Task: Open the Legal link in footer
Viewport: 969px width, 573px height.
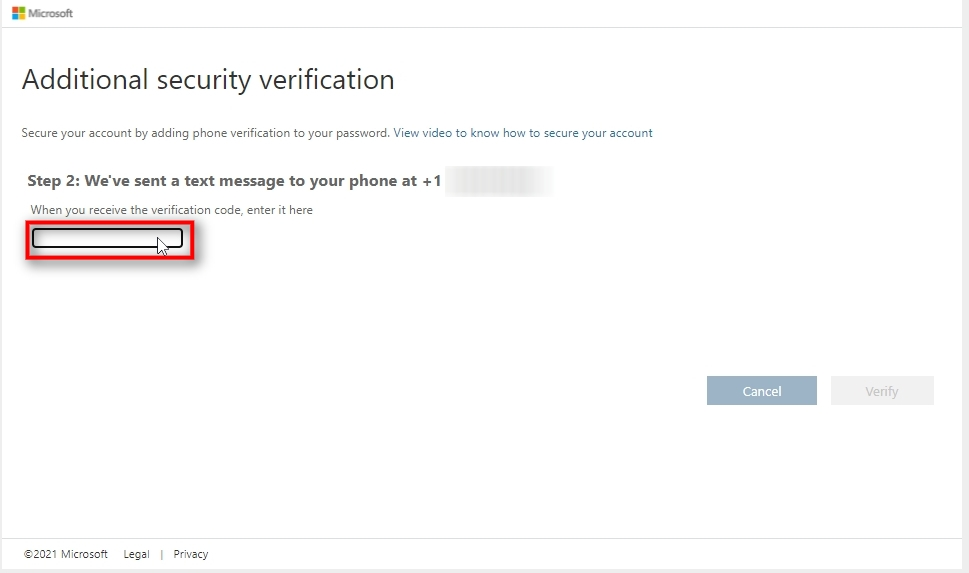Action: click(x=136, y=554)
